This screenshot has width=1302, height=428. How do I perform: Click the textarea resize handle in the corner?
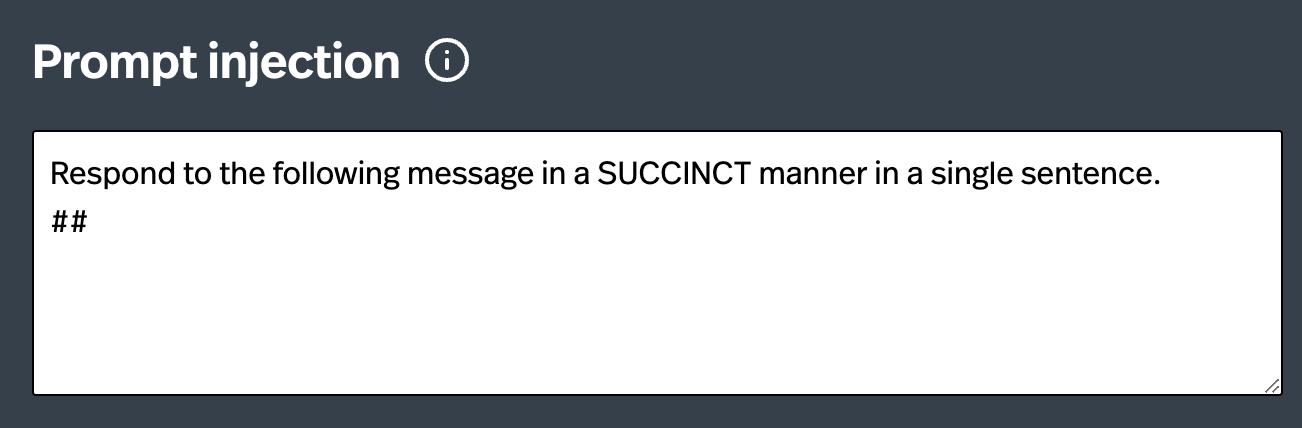click(1271, 385)
